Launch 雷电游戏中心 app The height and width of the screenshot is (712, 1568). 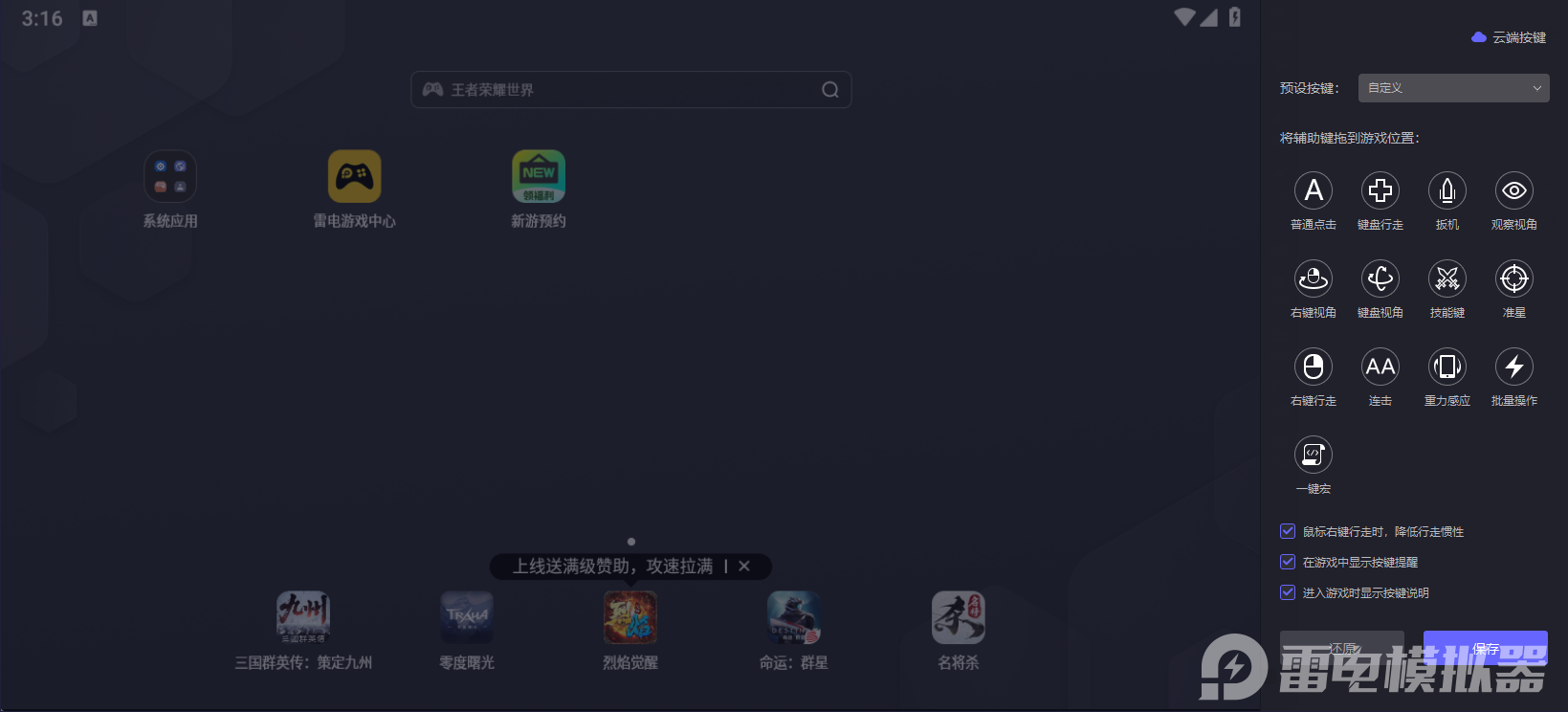[x=355, y=177]
